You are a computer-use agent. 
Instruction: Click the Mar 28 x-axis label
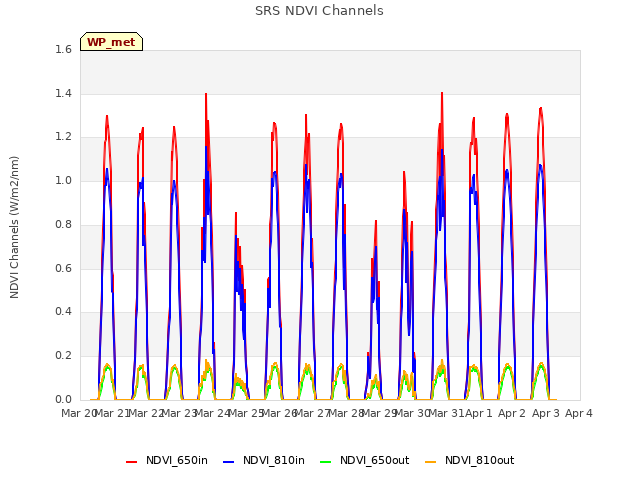[x=346, y=413]
